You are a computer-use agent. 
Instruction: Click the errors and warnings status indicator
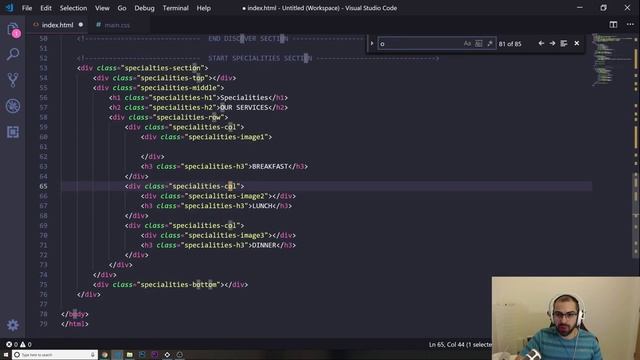click(x=18, y=344)
